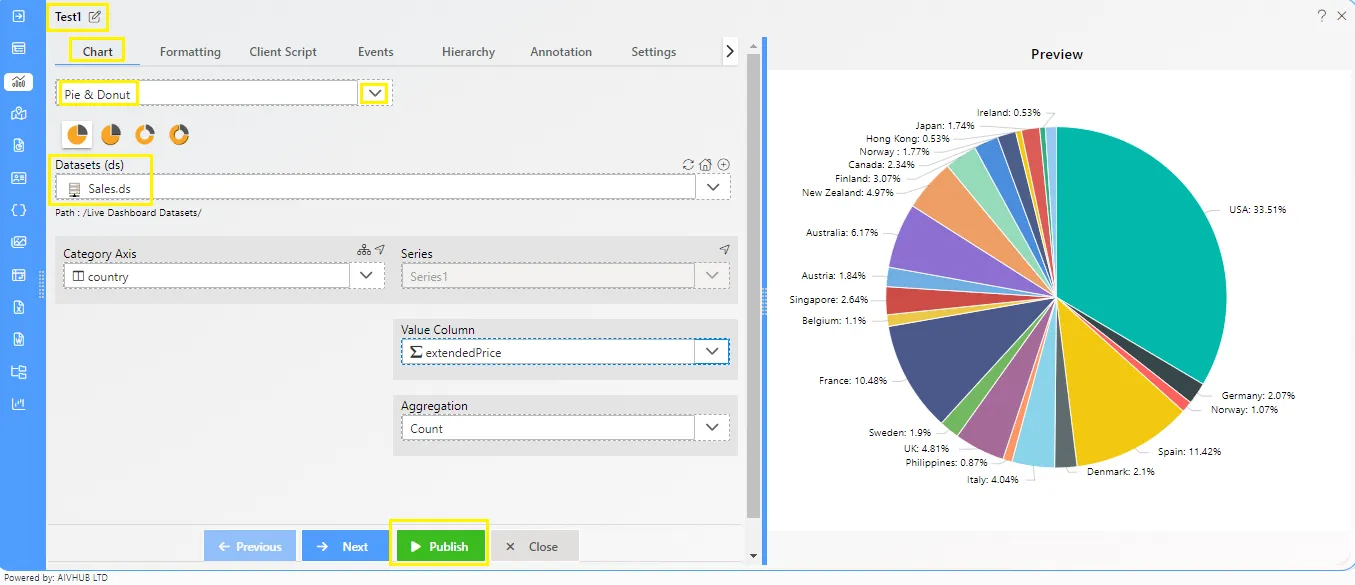Click the second semi-pie chart type icon
1355x585 pixels.
[111, 135]
